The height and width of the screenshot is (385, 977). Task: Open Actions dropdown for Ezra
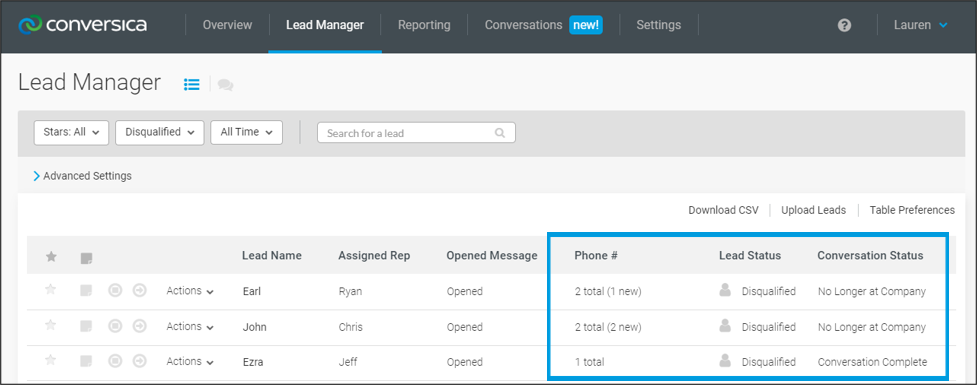tap(190, 361)
